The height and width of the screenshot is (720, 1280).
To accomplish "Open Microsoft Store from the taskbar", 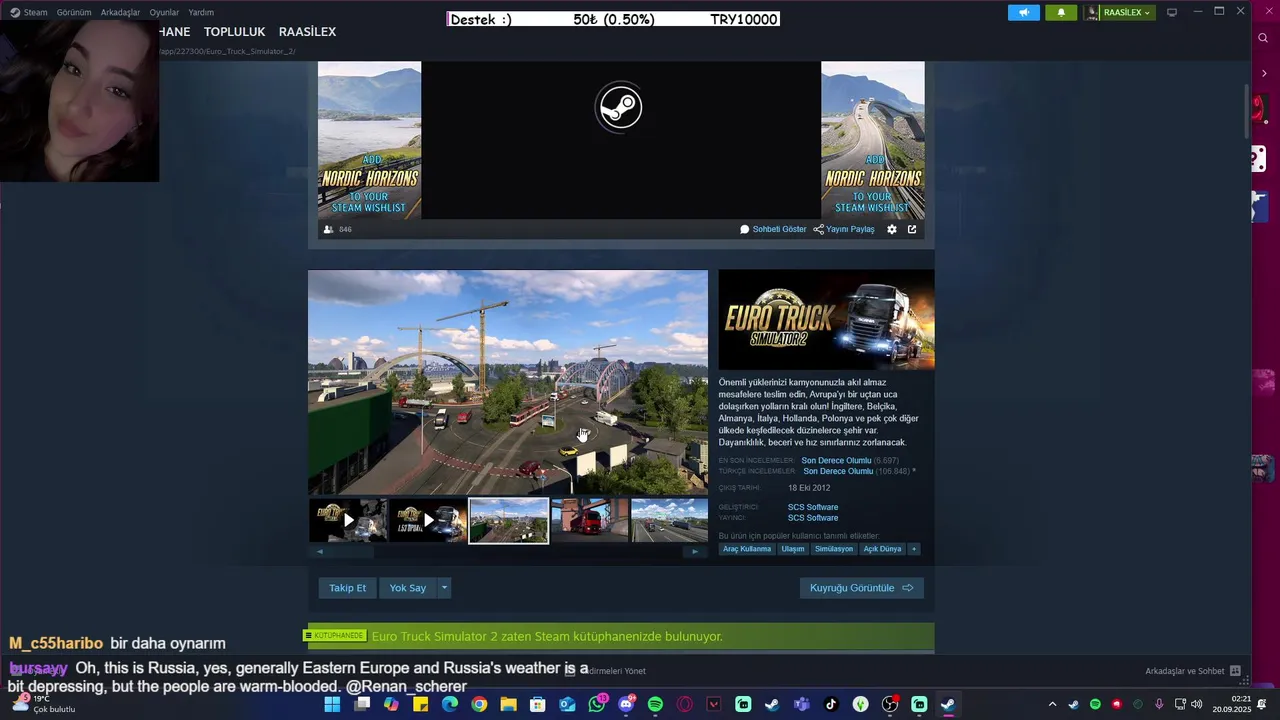I will click(x=538, y=705).
